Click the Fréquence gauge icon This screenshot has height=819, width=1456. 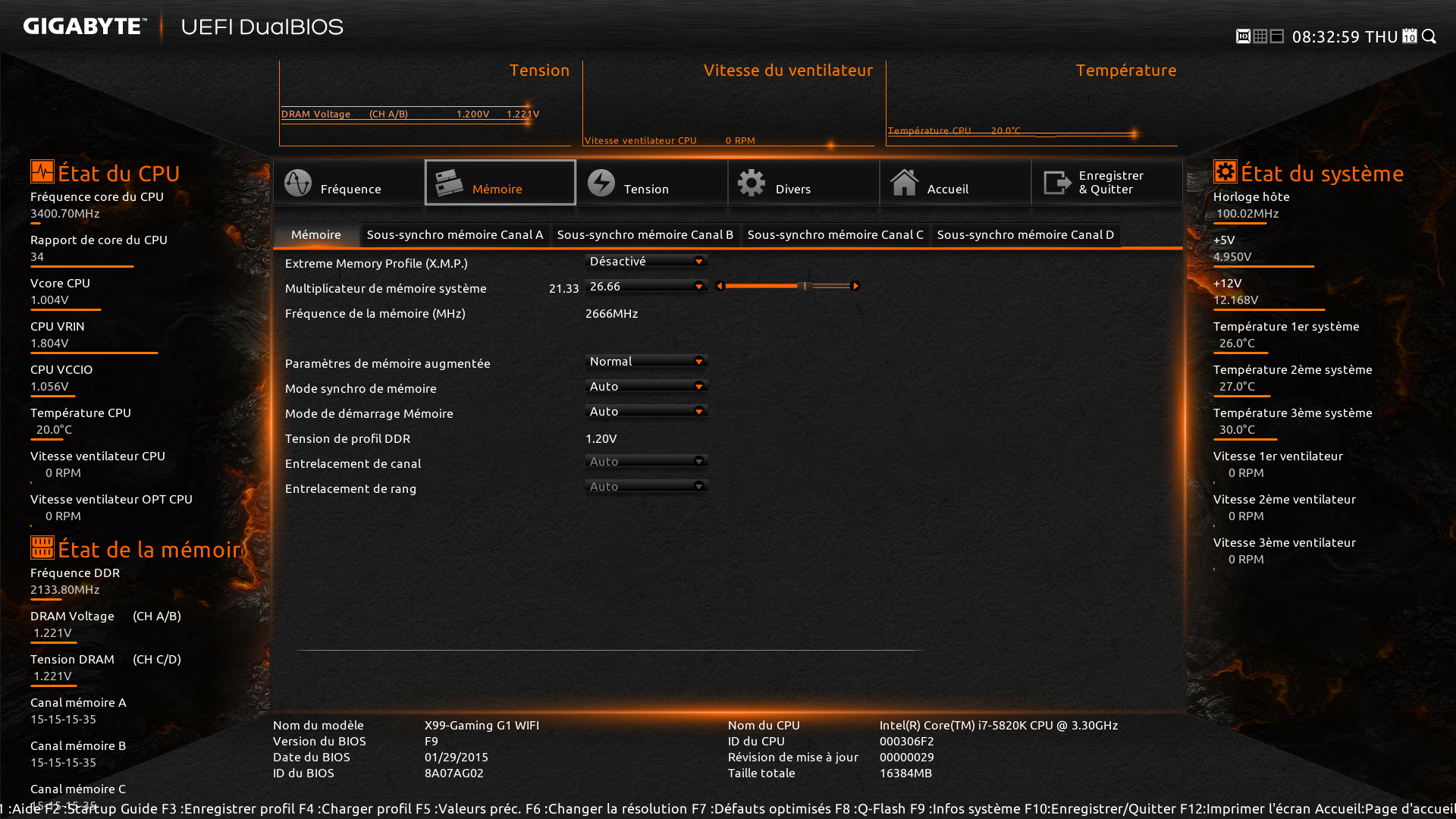coord(298,183)
